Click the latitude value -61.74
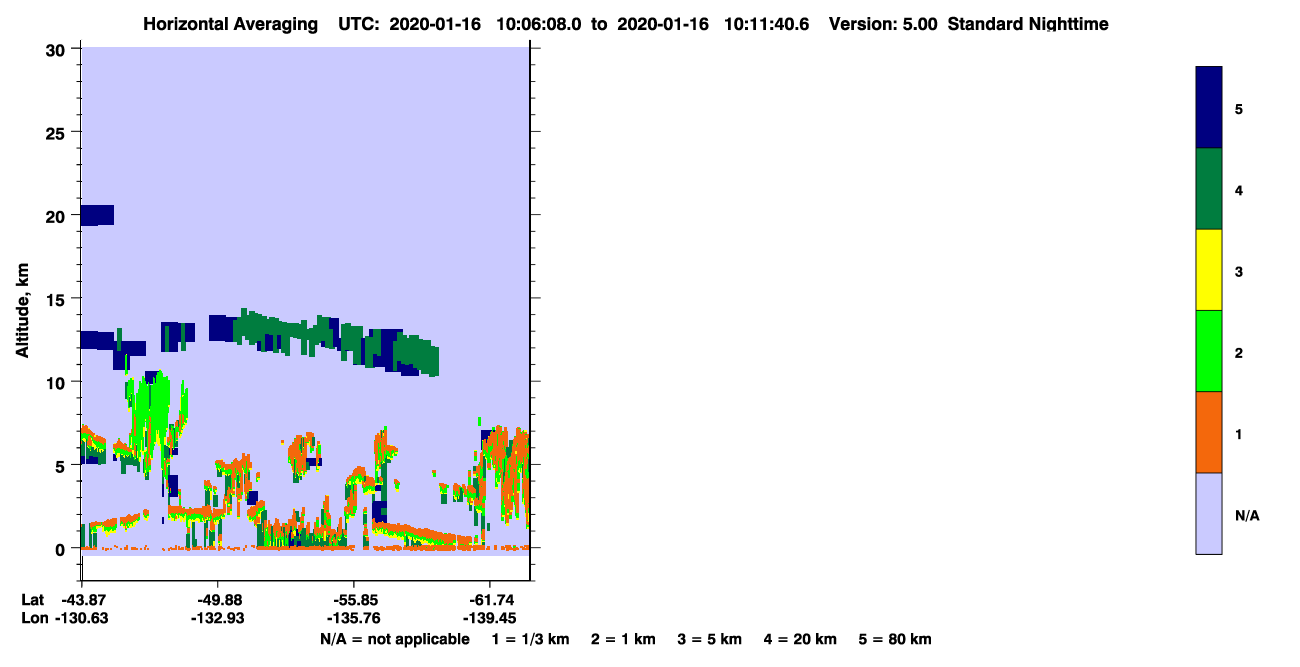Viewport: 1300px width, 667px height. click(x=489, y=600)
